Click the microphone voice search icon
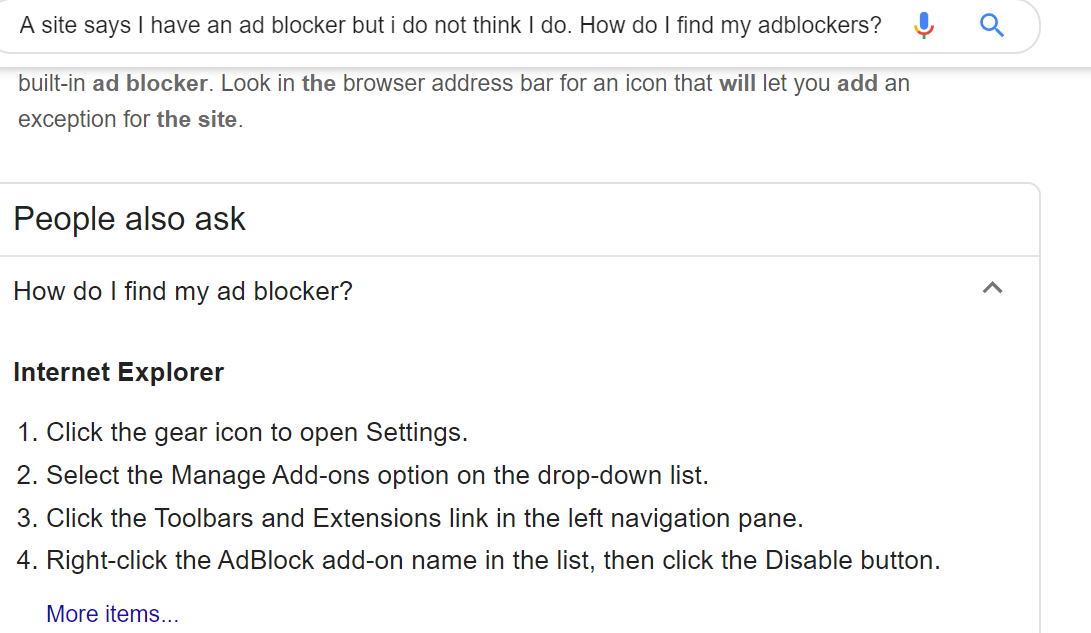Image resolution: width=1091 pixels, height=633 pixels. click(924, 25)
